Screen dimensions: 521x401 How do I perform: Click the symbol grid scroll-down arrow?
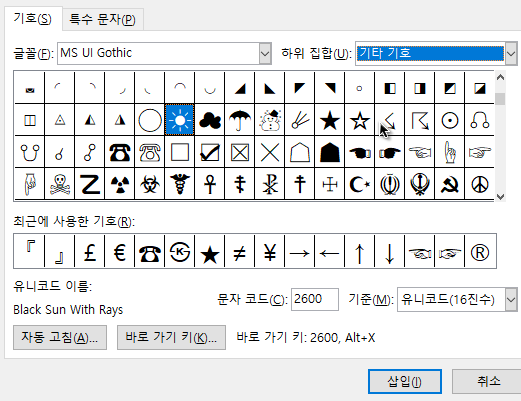[x=500, y=196]
